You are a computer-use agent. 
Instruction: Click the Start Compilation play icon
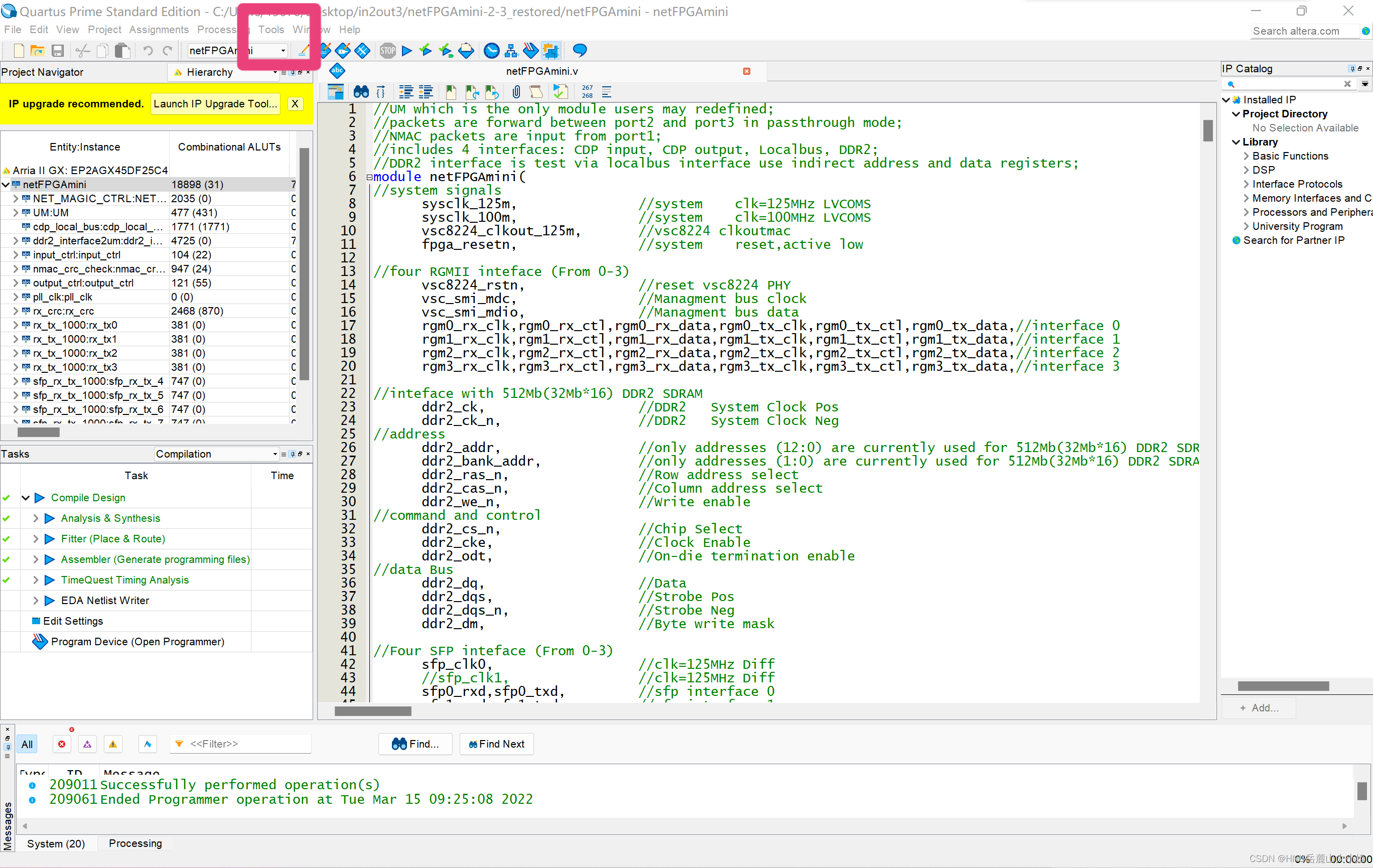pyautogui.click(x=406, y=51)
